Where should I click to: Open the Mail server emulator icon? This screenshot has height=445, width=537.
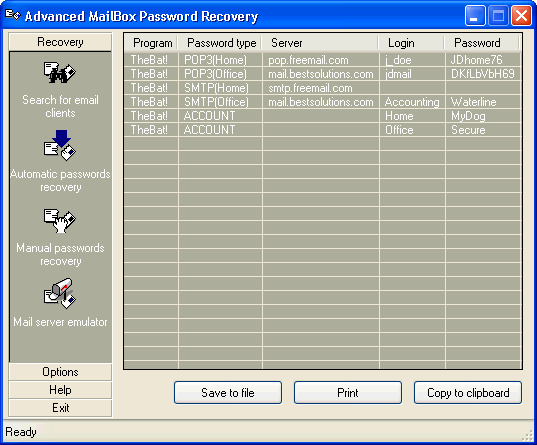(60, 294)
